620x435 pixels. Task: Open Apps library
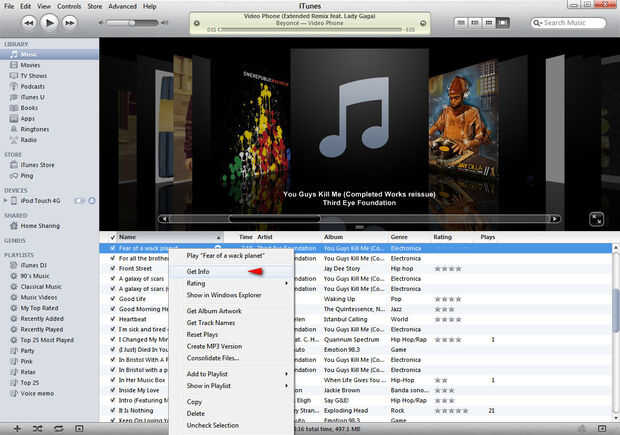point(27,118)
